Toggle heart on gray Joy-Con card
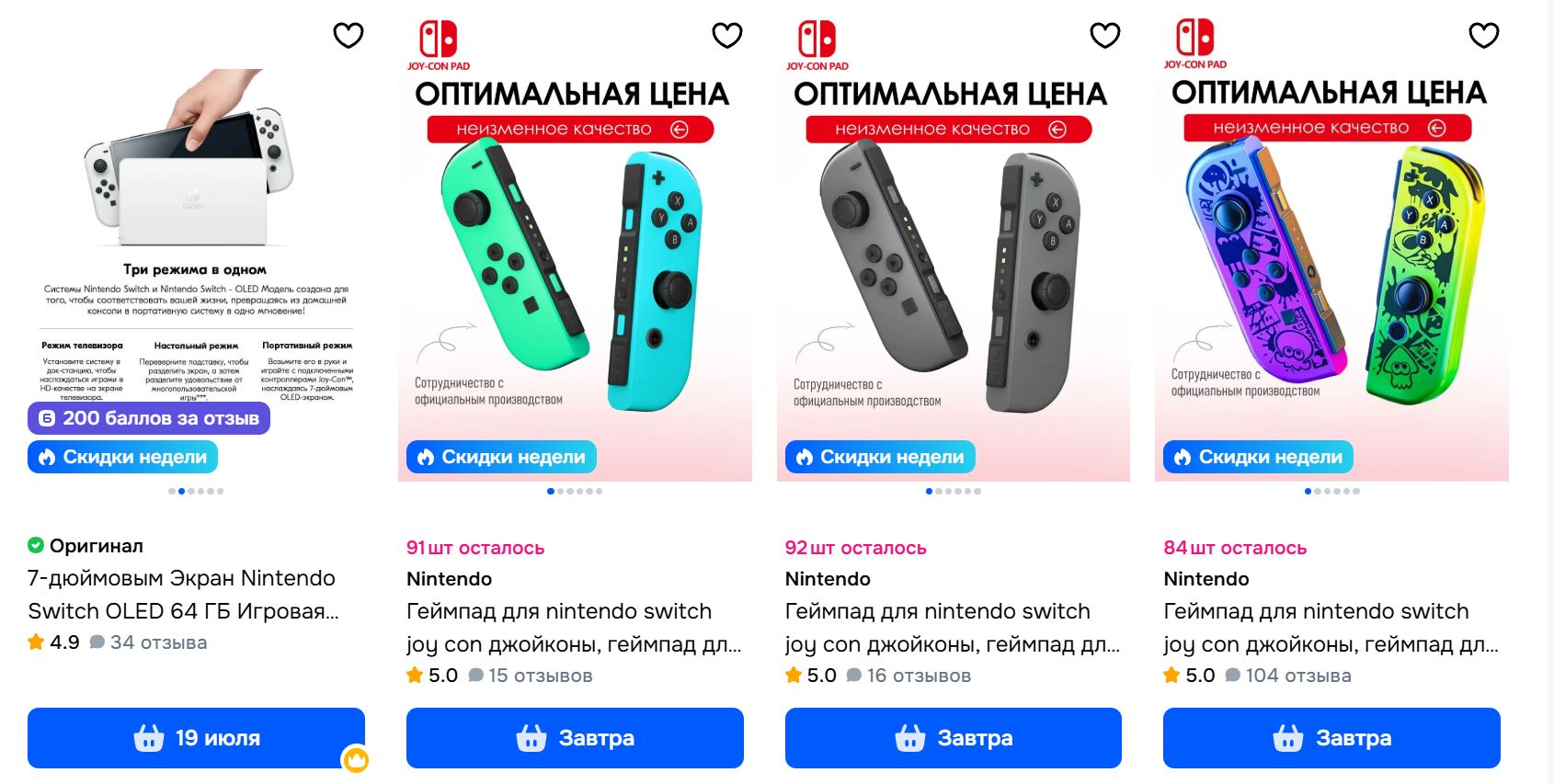1554x784 pixels. pos(1105,35)
